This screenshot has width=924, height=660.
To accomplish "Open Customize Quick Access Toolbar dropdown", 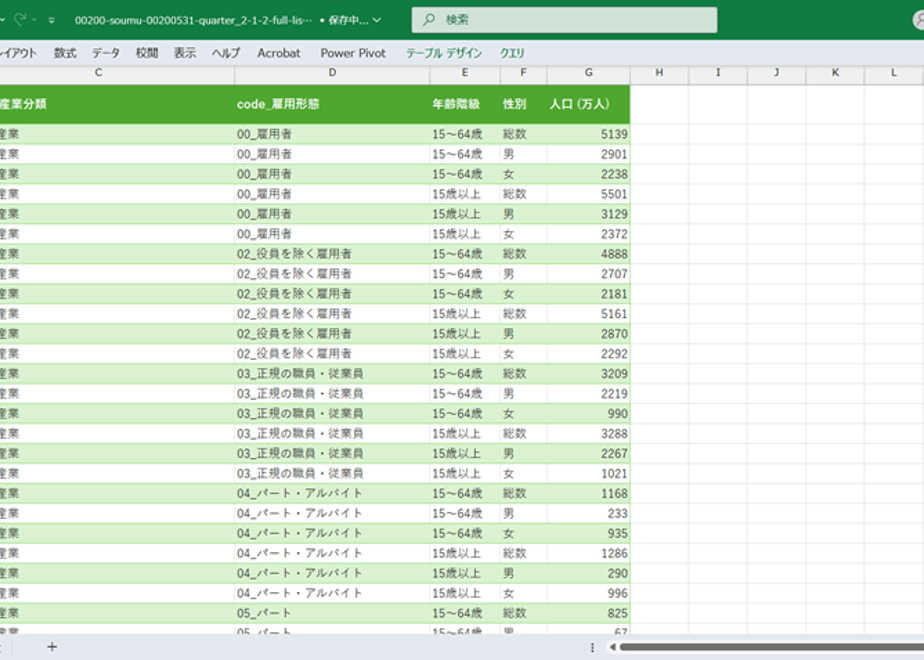I will (52, 20).
